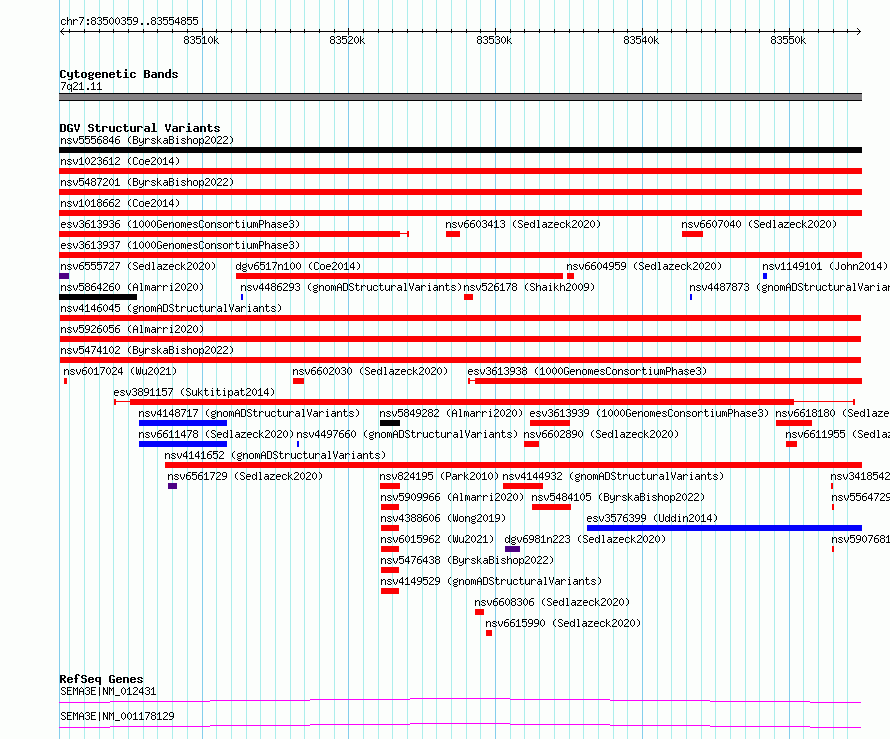Open nsv5926056 (Almarri2020) label
Viewport: 890px width, 739px height.
[x=132, y=329]
